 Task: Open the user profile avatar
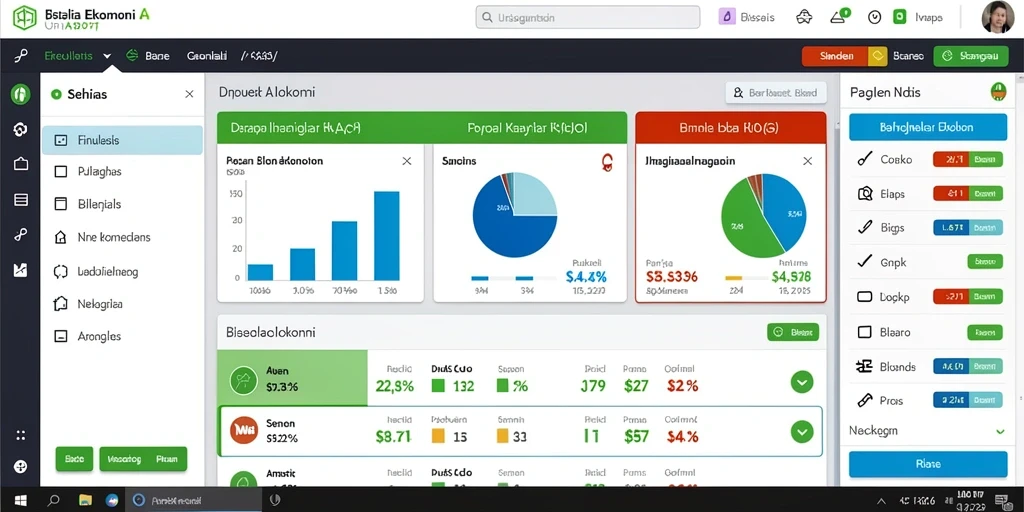click(997, 18)
